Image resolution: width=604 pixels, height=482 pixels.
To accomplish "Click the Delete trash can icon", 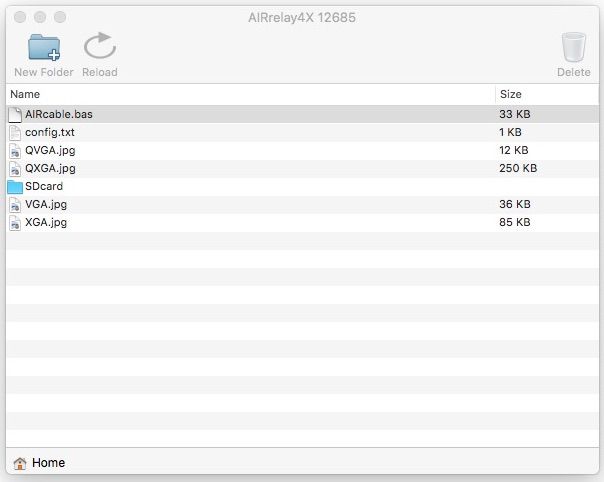I will 574,47.
